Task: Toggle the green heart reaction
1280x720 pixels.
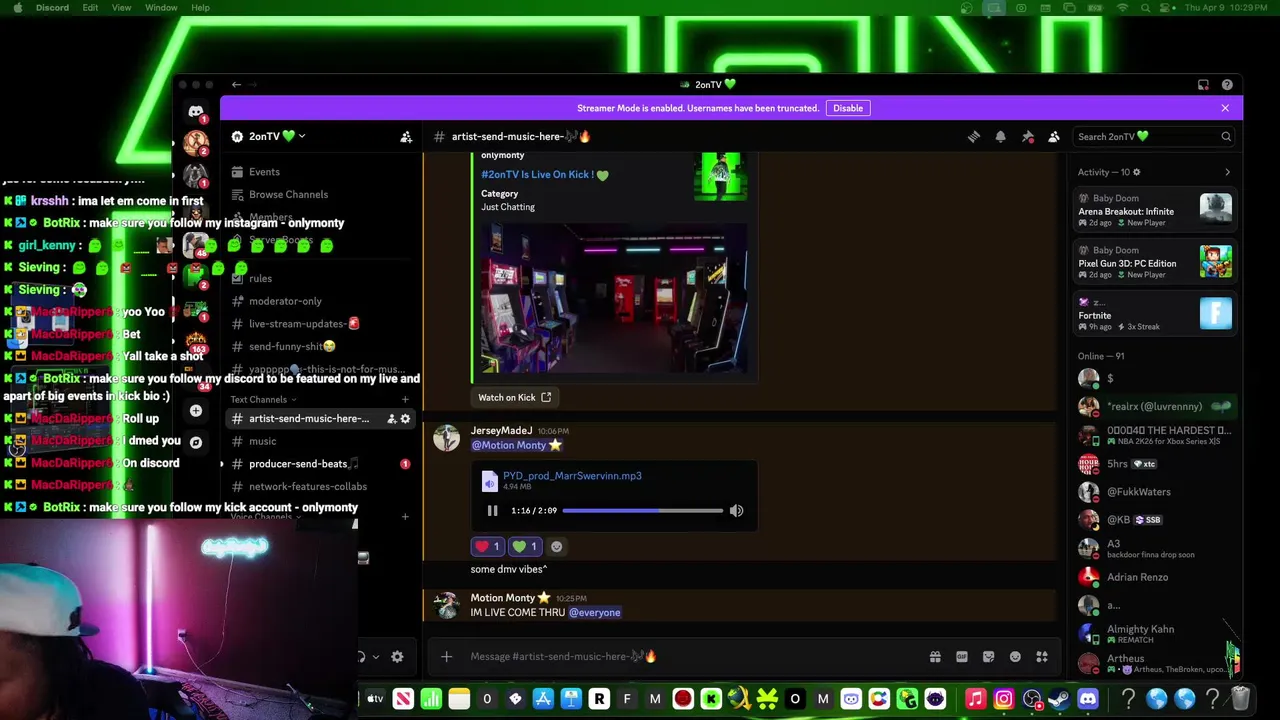Action: click(x=524, y=546)
